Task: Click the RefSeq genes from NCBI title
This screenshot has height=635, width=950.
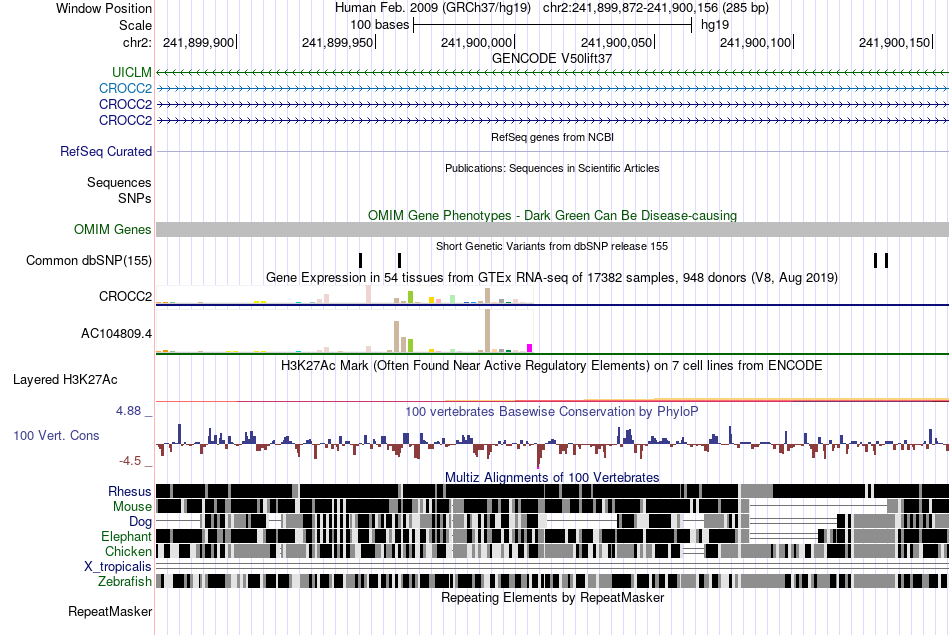Action: point(553,138)
